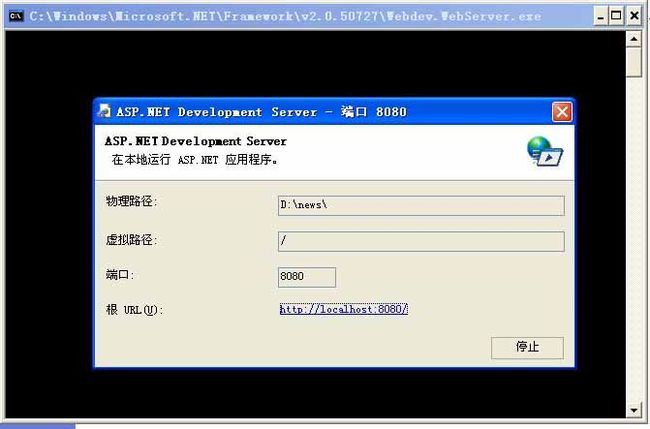Click the virtual path field containing /
Screen dimensions: 650x429
click(421, 241)
